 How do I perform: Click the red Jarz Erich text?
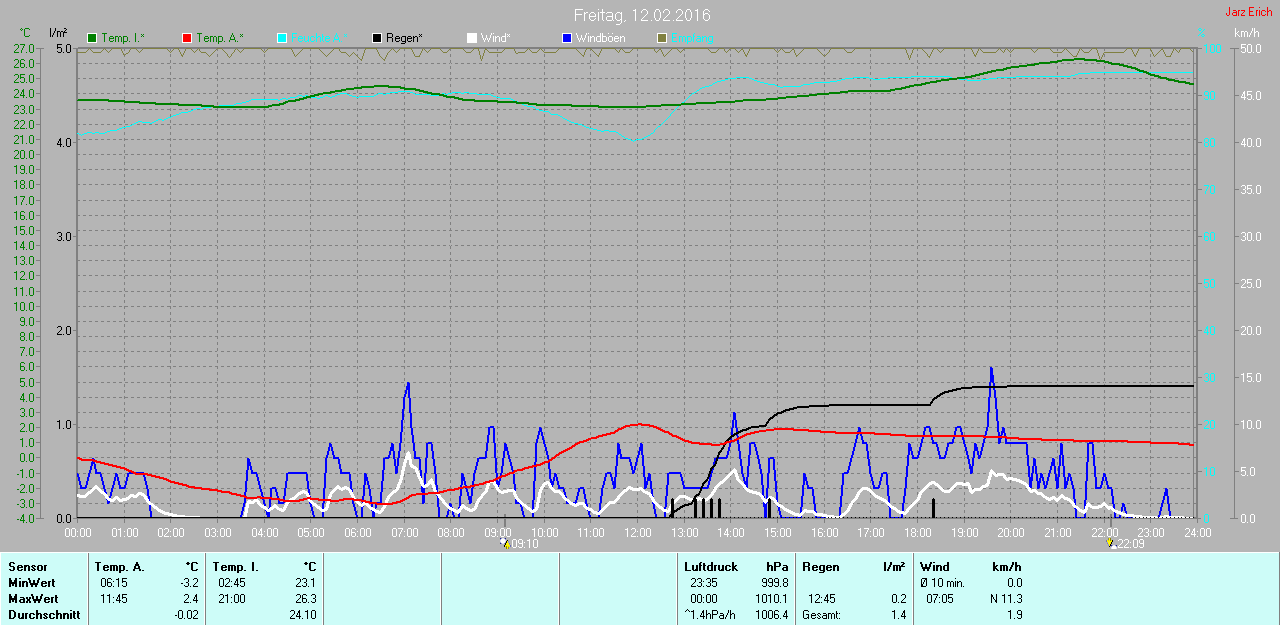pyautogui.click(x=1248, y=12)
